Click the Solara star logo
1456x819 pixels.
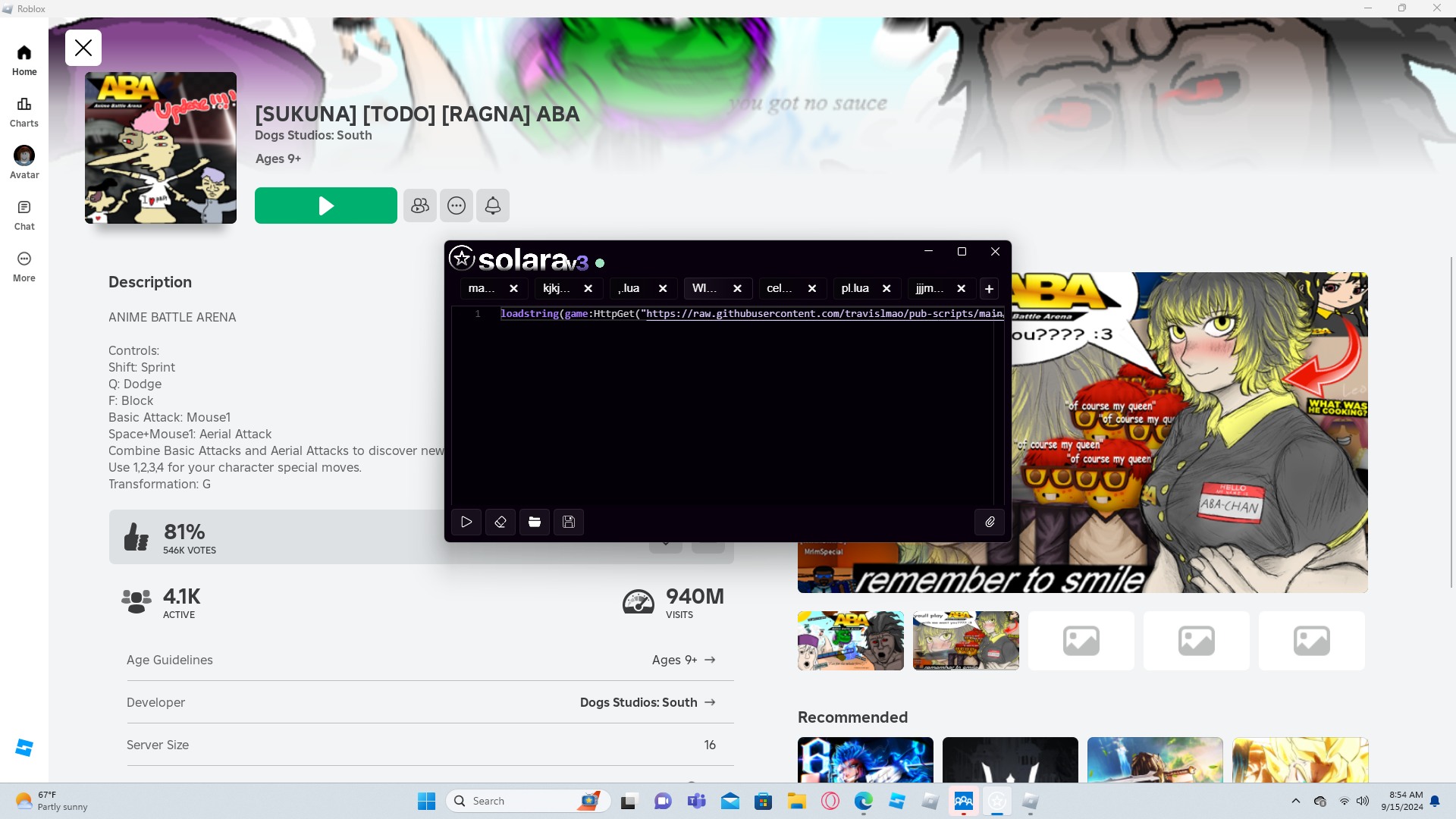coord(462,258)
